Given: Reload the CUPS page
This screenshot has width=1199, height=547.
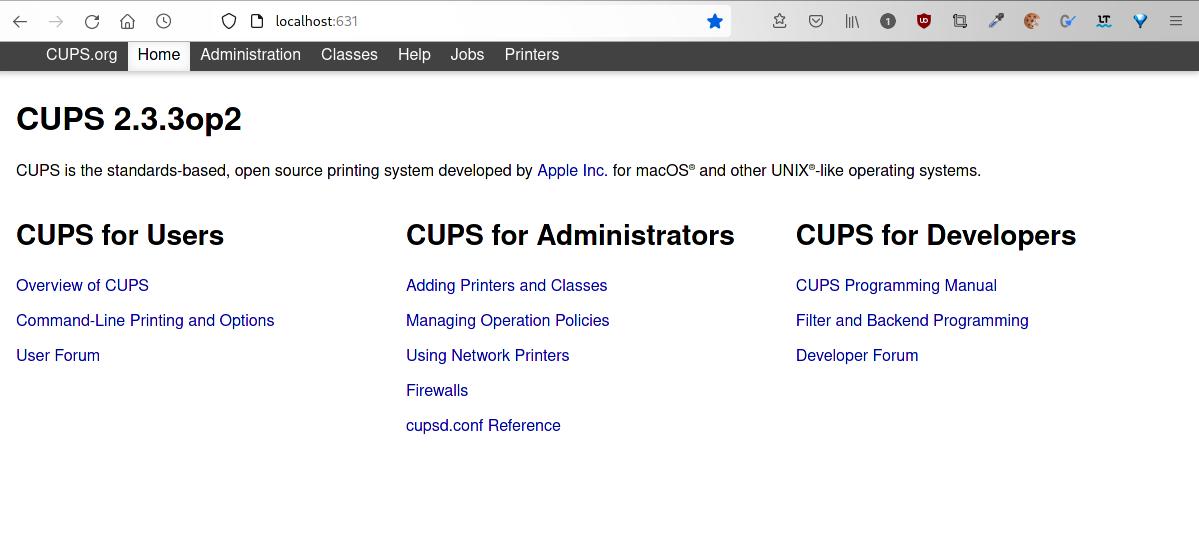Looking at the screenshot, I should [92, 21].
